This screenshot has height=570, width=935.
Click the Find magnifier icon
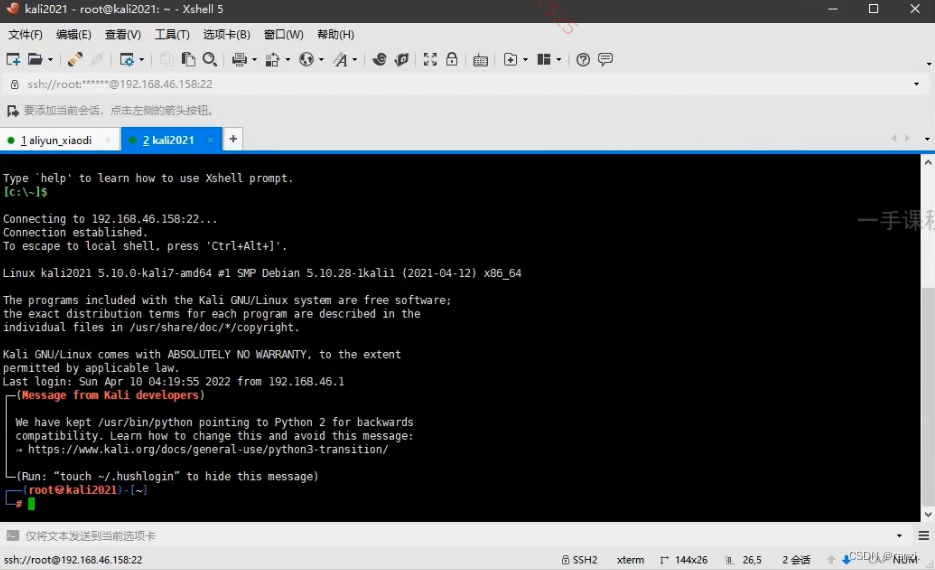[209, 59]
